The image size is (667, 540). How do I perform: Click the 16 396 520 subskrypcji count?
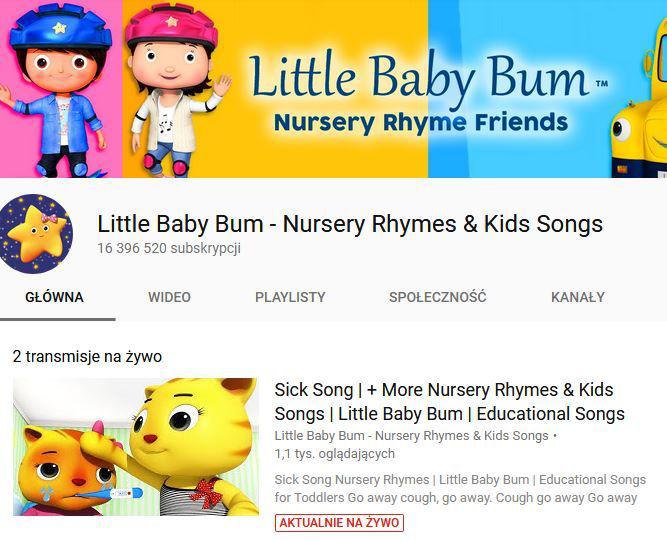tap(169, 248)
